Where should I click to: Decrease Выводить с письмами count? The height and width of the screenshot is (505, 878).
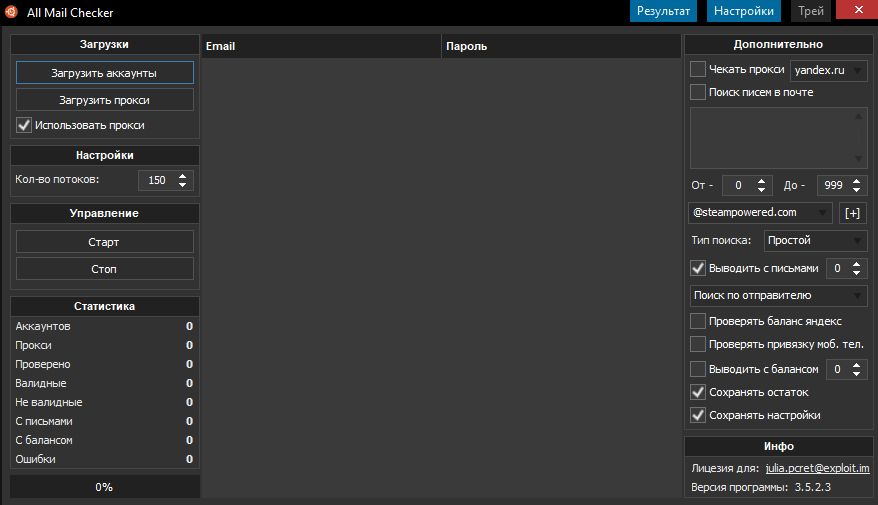pos(856,272)
